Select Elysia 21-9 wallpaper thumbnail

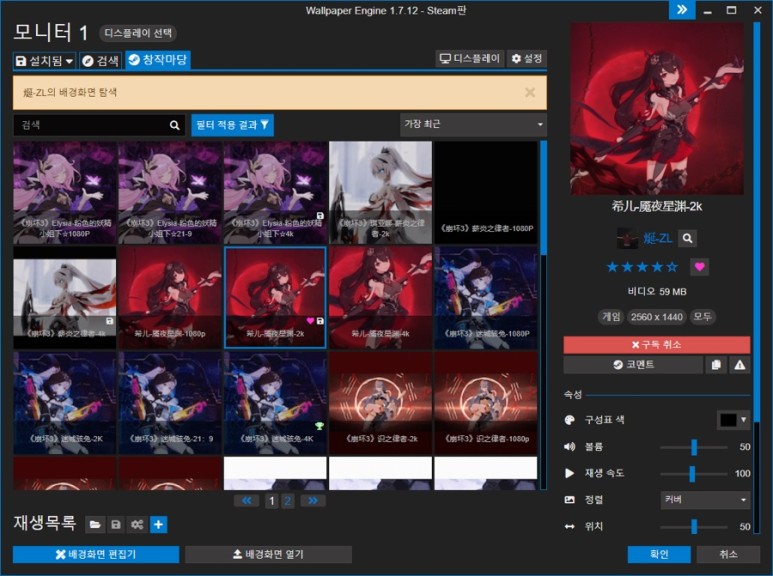(170, 192)
